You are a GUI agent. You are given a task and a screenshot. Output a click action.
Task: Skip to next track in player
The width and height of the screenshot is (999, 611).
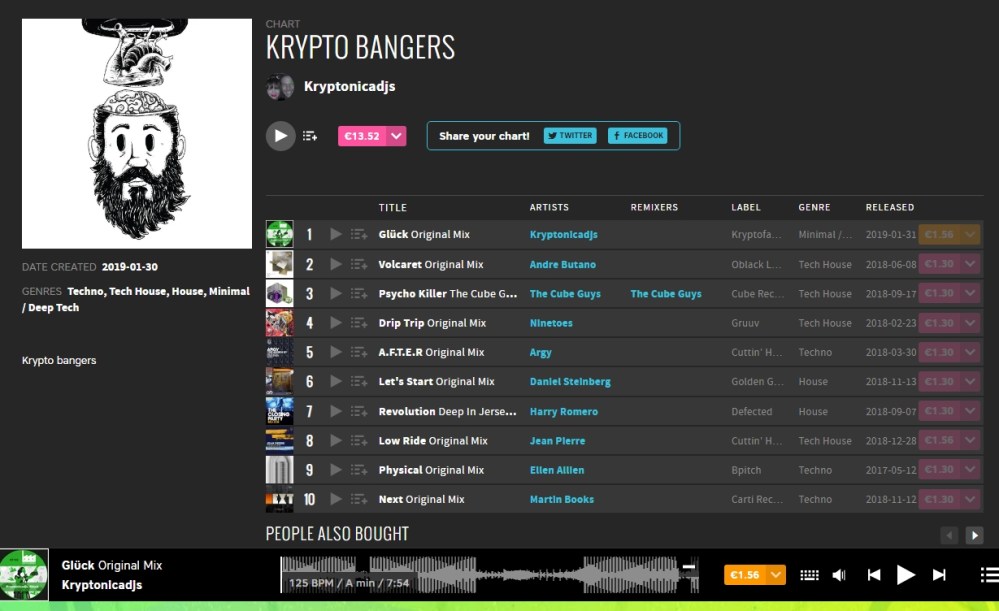(939, 575)
